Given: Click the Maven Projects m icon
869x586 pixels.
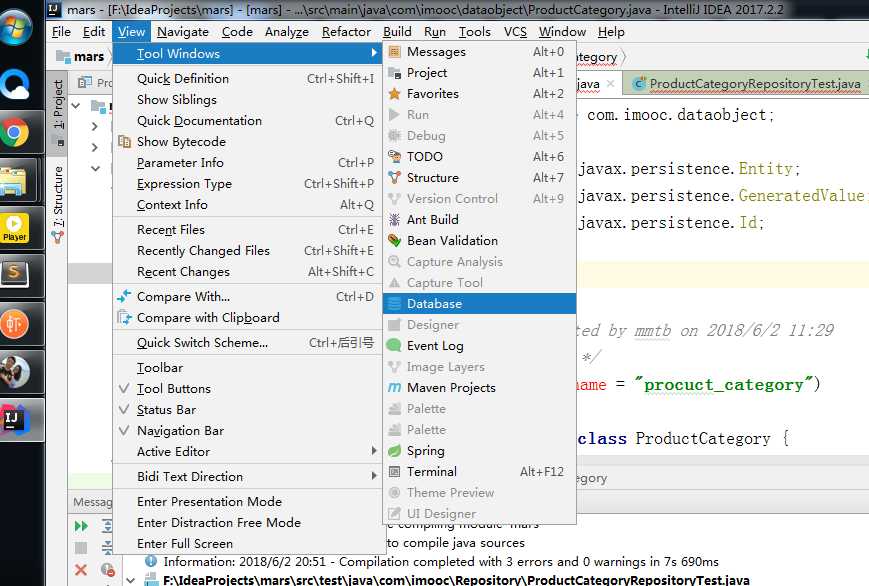Looking at the screenshot, I should click(x=394, y=388).
